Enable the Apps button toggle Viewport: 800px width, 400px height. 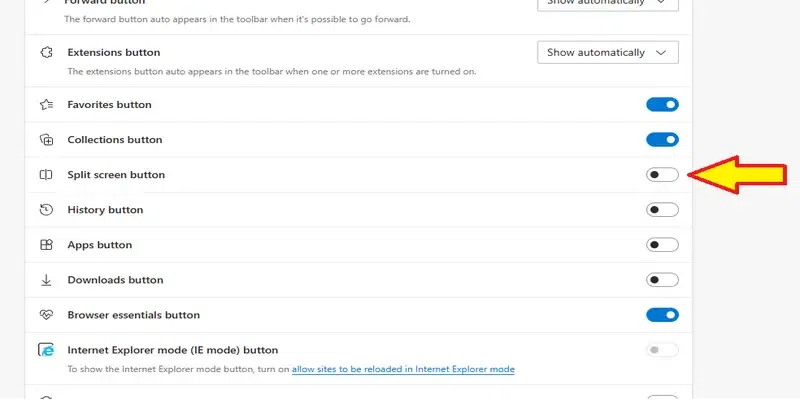coord(662,245)
